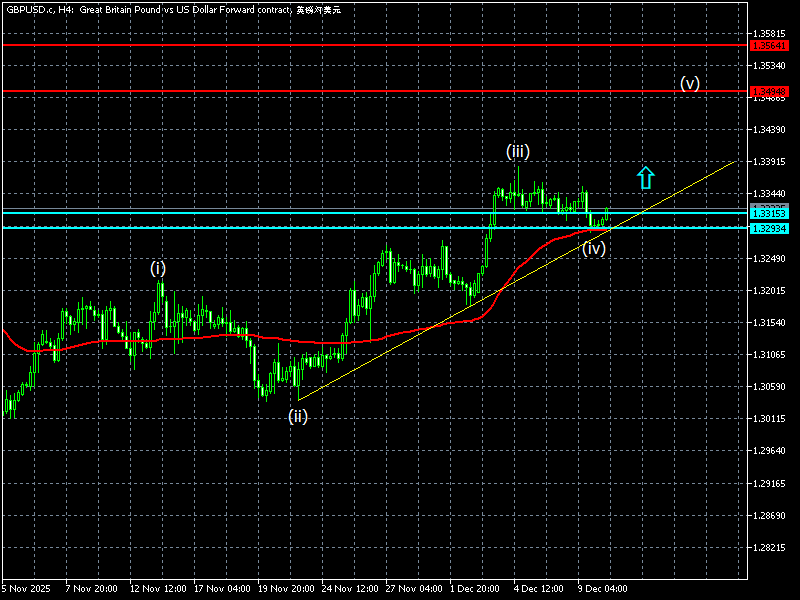The height and width of the screenshot is (600, 800).
Task: Select the (v) wave label
Action: pos(690,84)
